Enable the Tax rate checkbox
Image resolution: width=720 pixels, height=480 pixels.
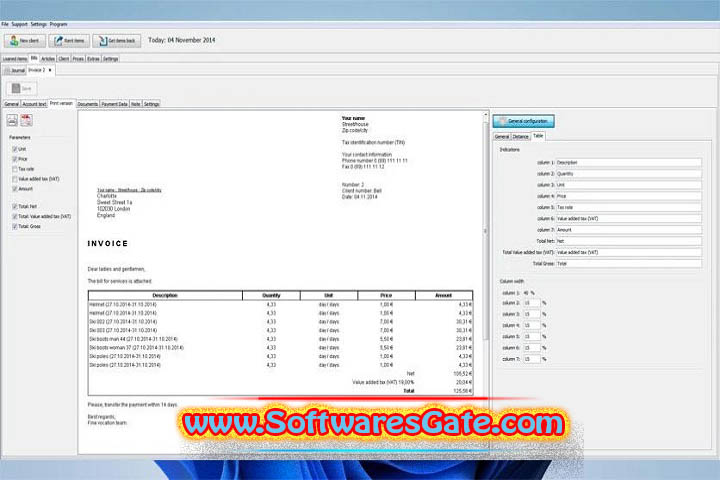15,169
